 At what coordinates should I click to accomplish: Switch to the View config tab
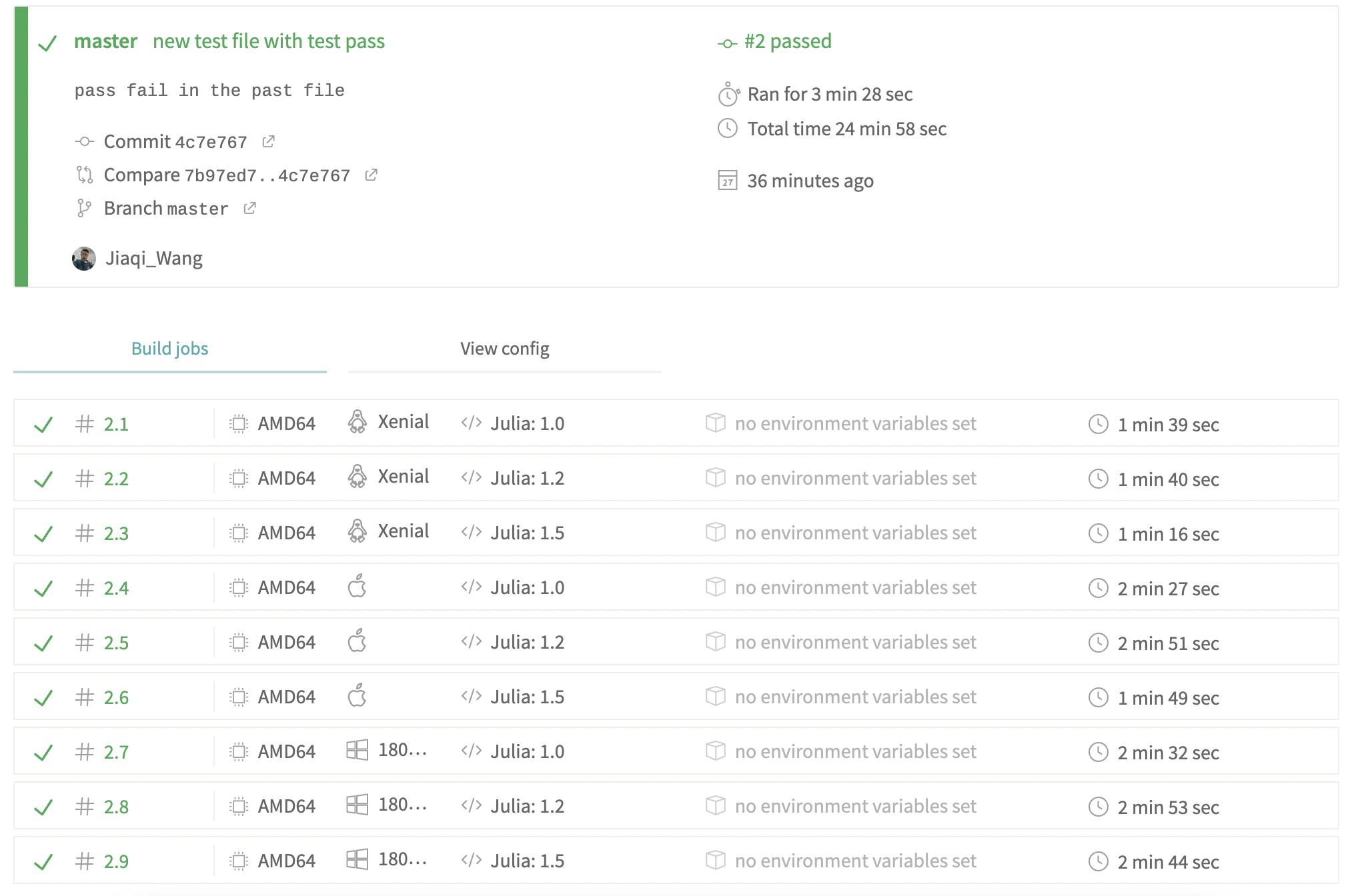click(x=504, y=349)
